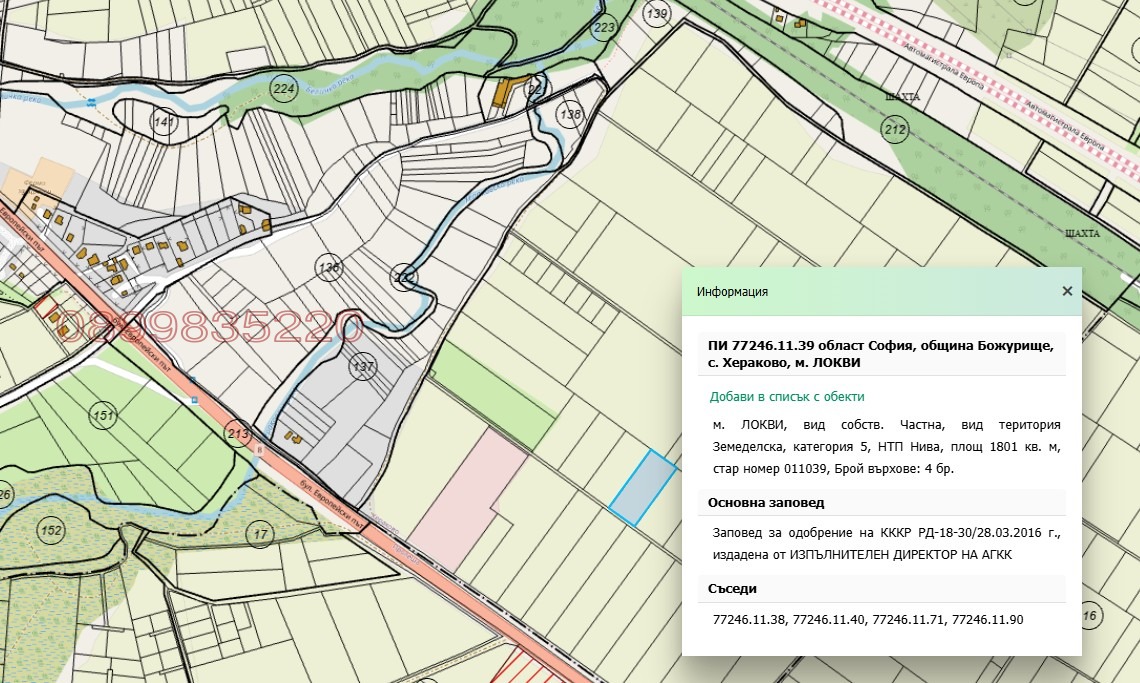Click the pink shaded parcel on map
This screenshot has width=1140, height=683.
coord(467,500)
